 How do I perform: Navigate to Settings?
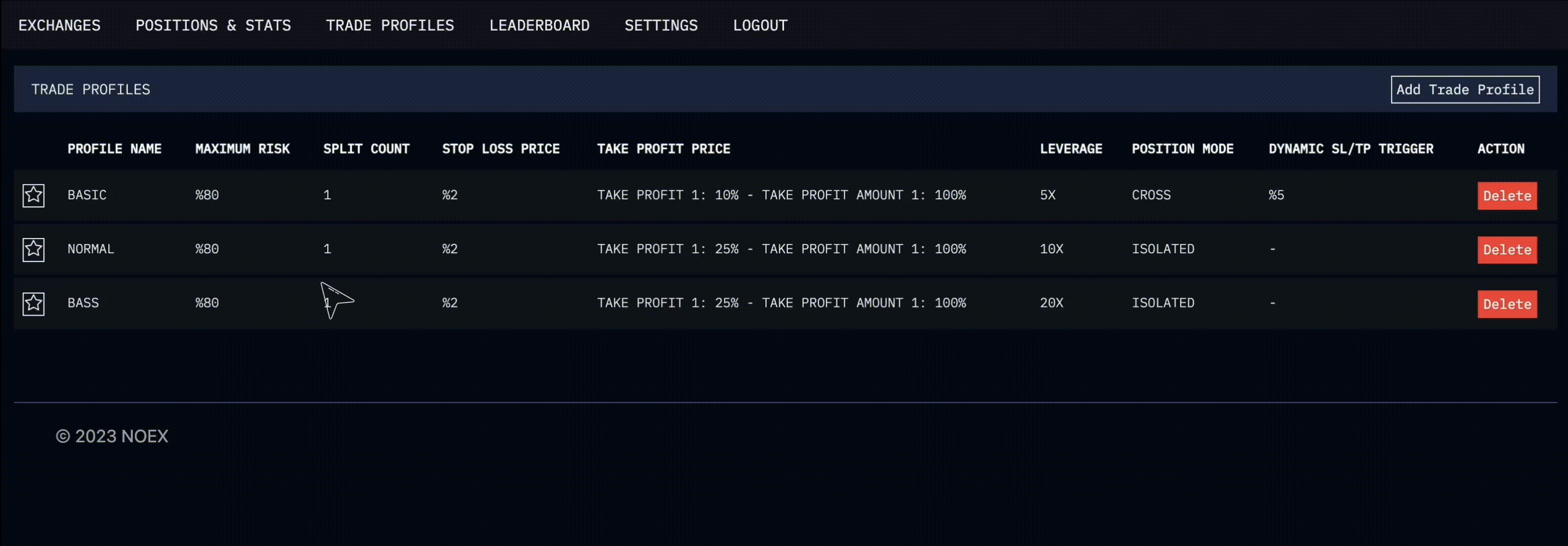point(661,26)
